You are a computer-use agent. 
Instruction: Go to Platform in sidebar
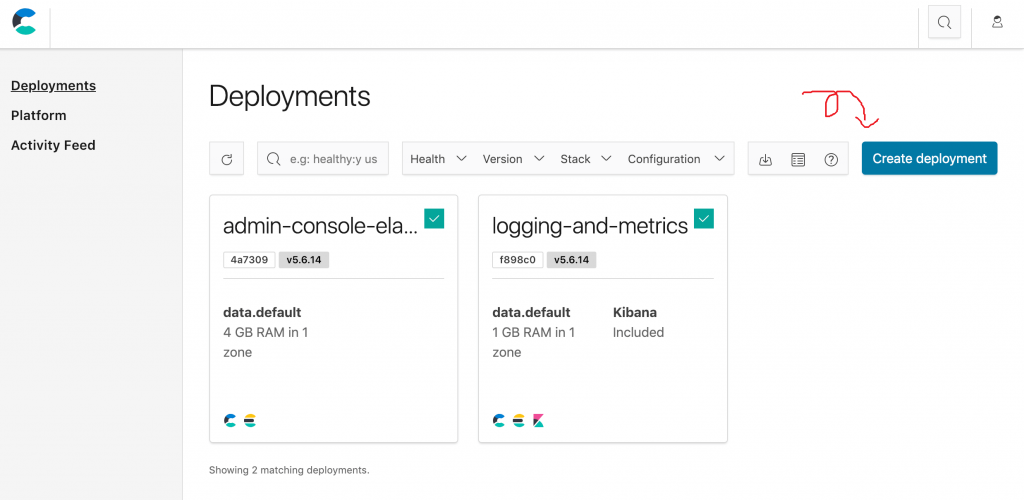point(39,115)
